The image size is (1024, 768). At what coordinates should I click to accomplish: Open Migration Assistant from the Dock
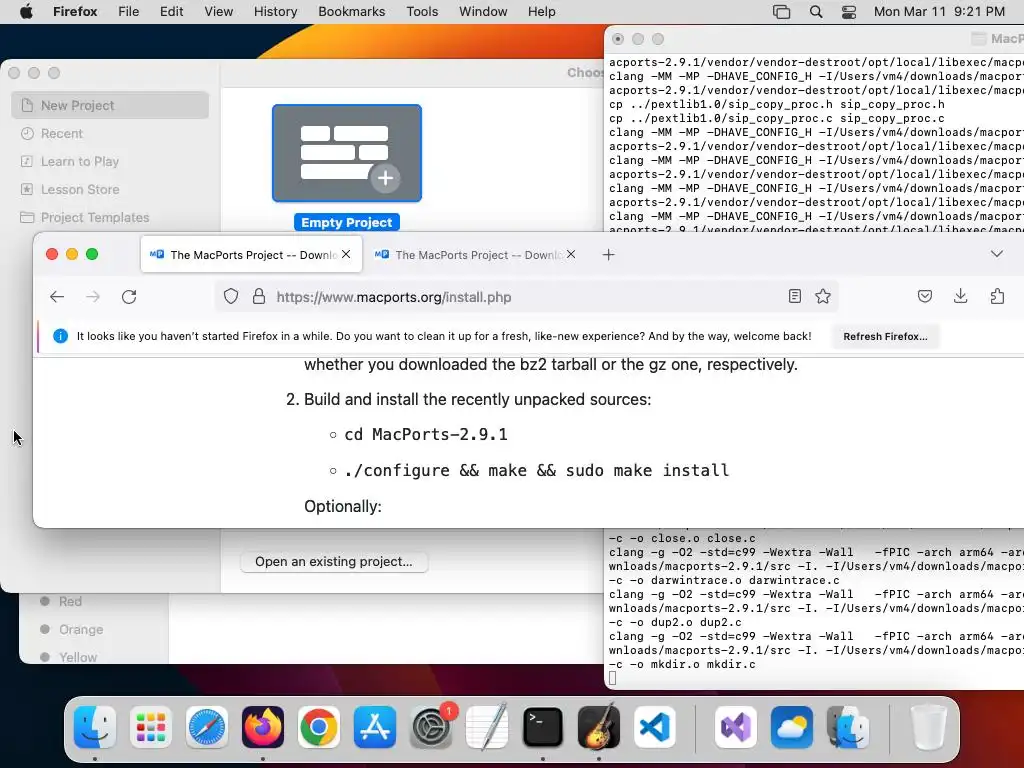point(848,727)
